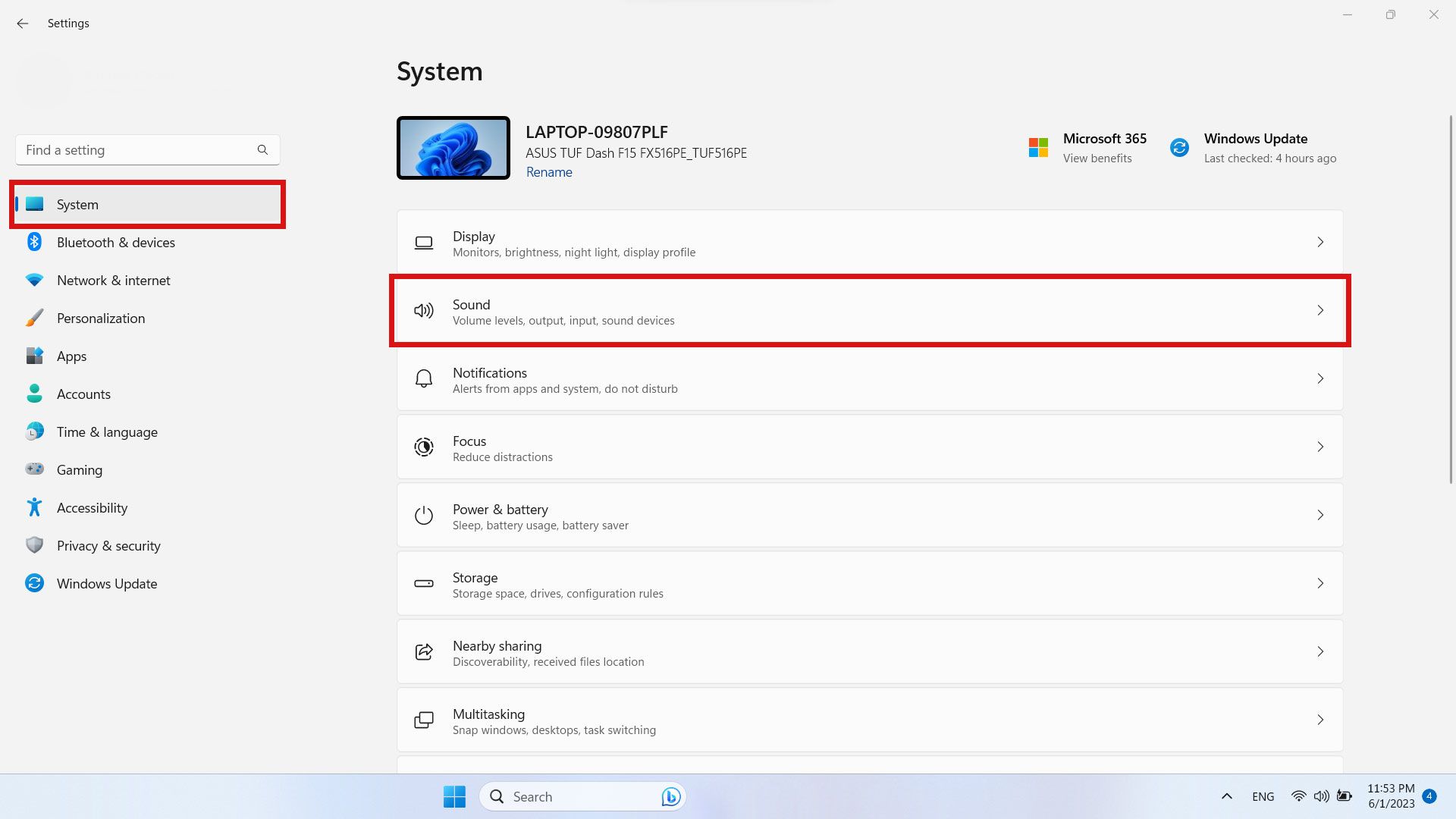Screen dimensions: 1456x819
Task: Open Windows Update last checked link
Action: [x=1270, y=158]
